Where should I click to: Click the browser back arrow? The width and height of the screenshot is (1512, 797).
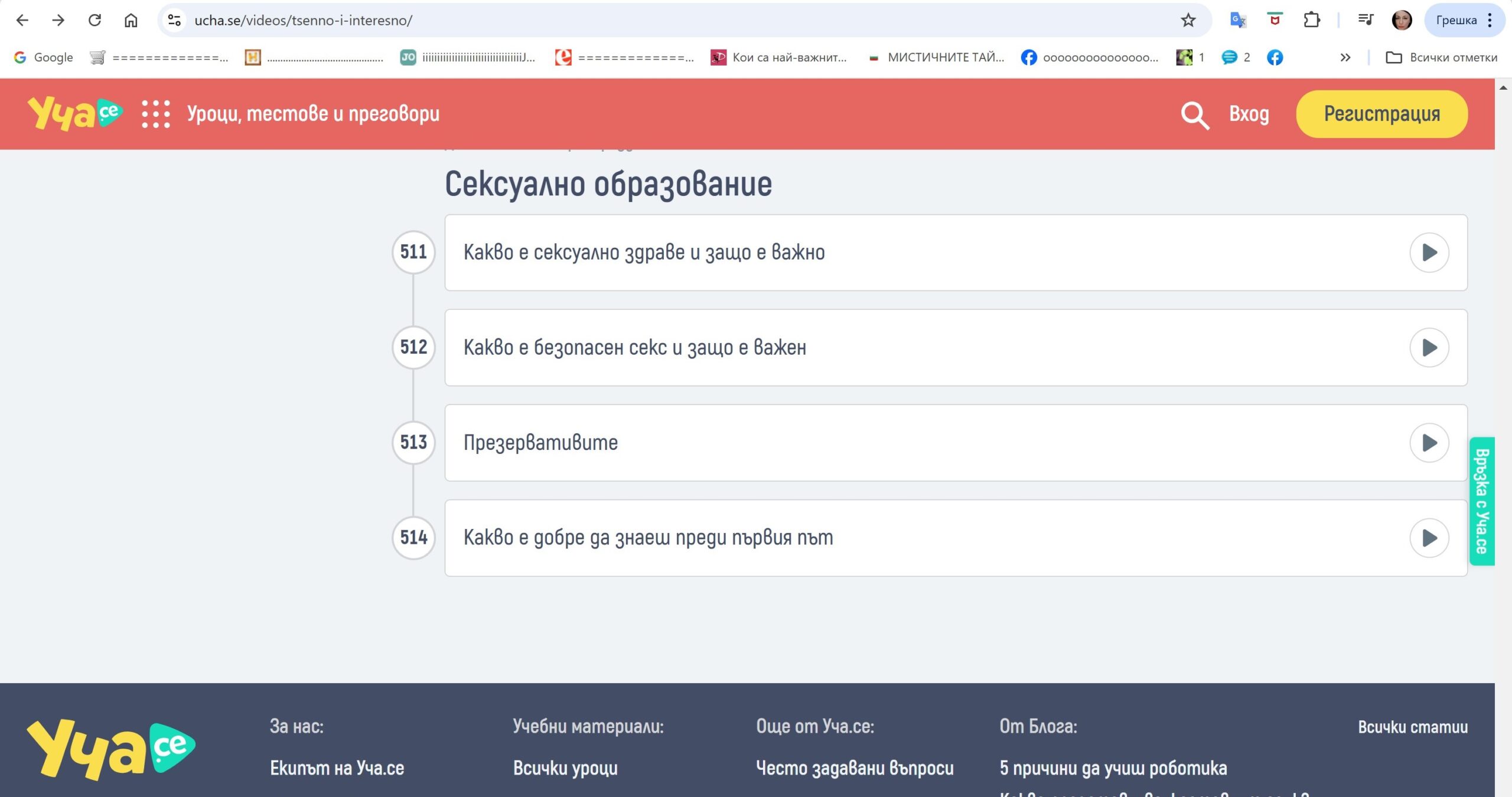22,20
